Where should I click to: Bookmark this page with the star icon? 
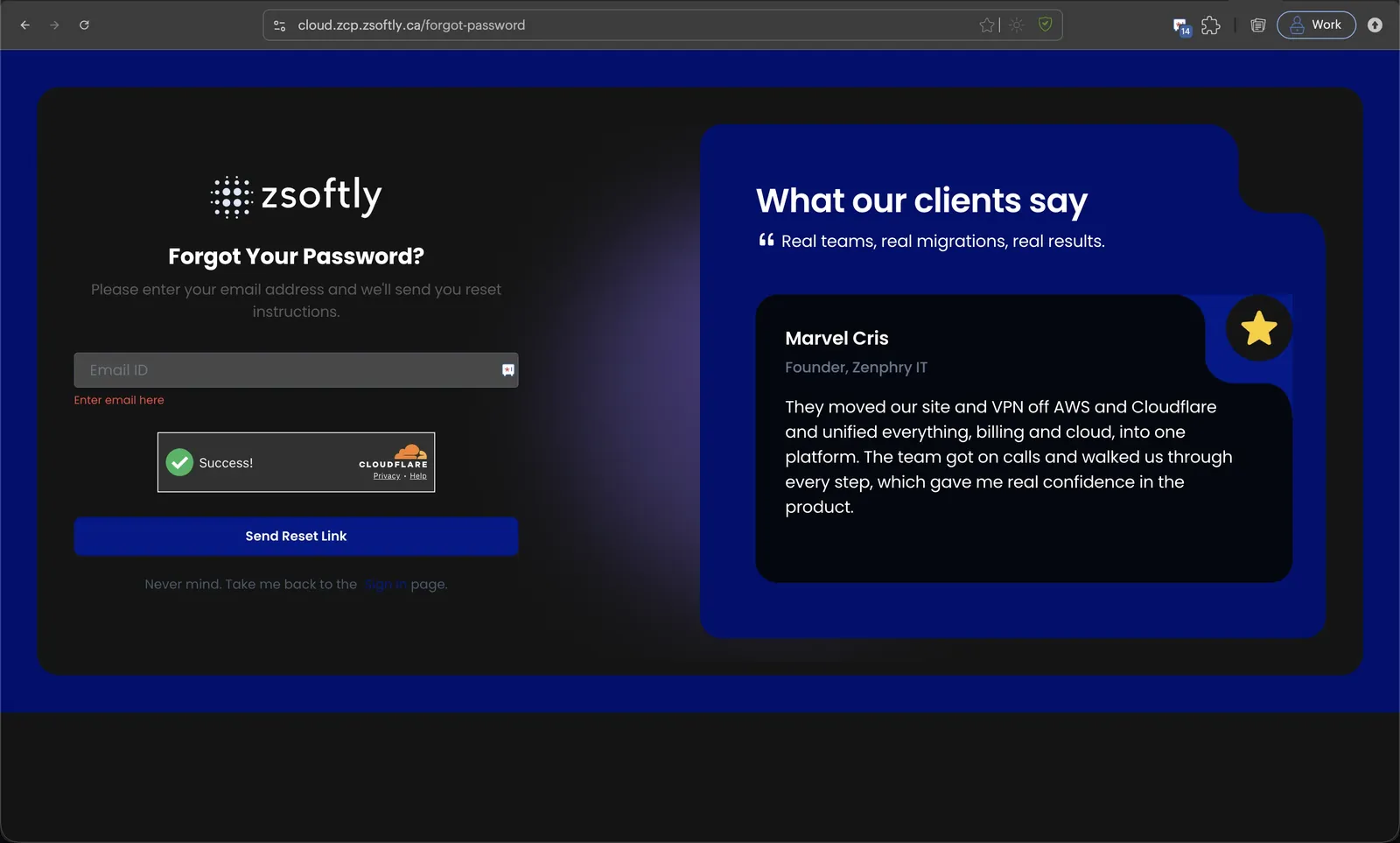987,25
